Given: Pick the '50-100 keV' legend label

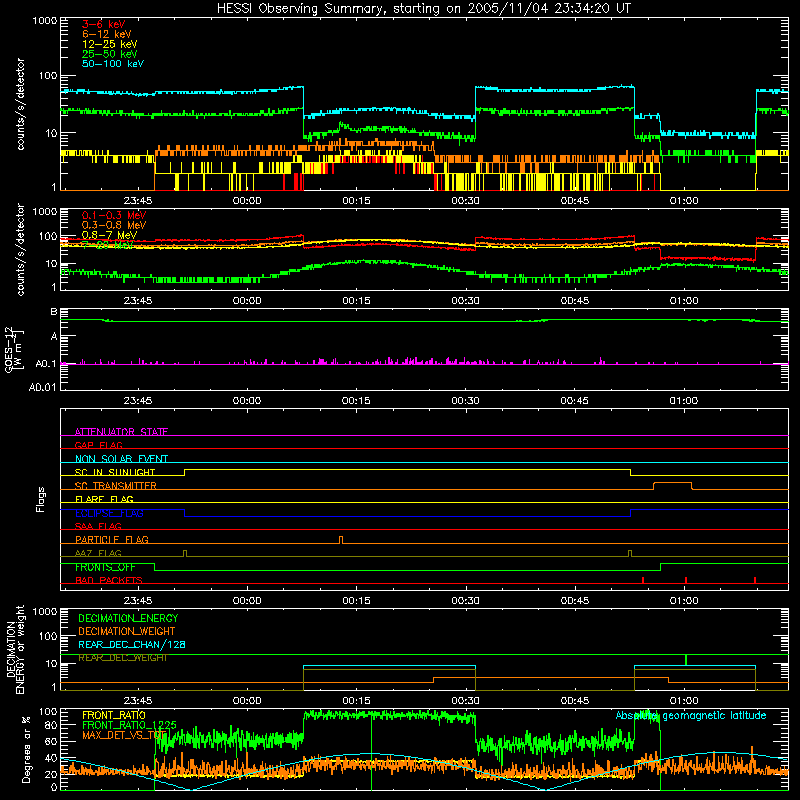Looking at the screenshot, I should click(x=112, y=64).
